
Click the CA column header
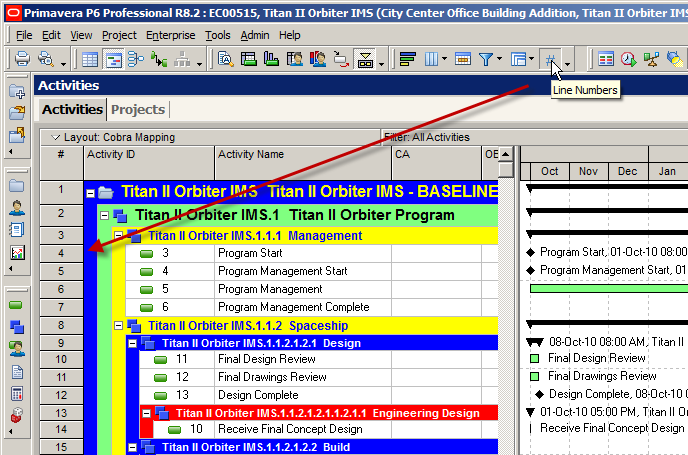tap(437, 163)
